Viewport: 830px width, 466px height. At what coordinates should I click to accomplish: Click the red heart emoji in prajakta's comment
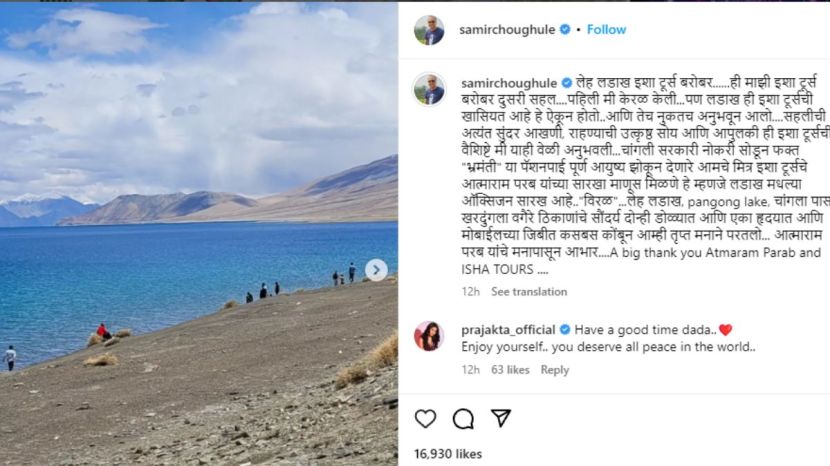(725, 330)
